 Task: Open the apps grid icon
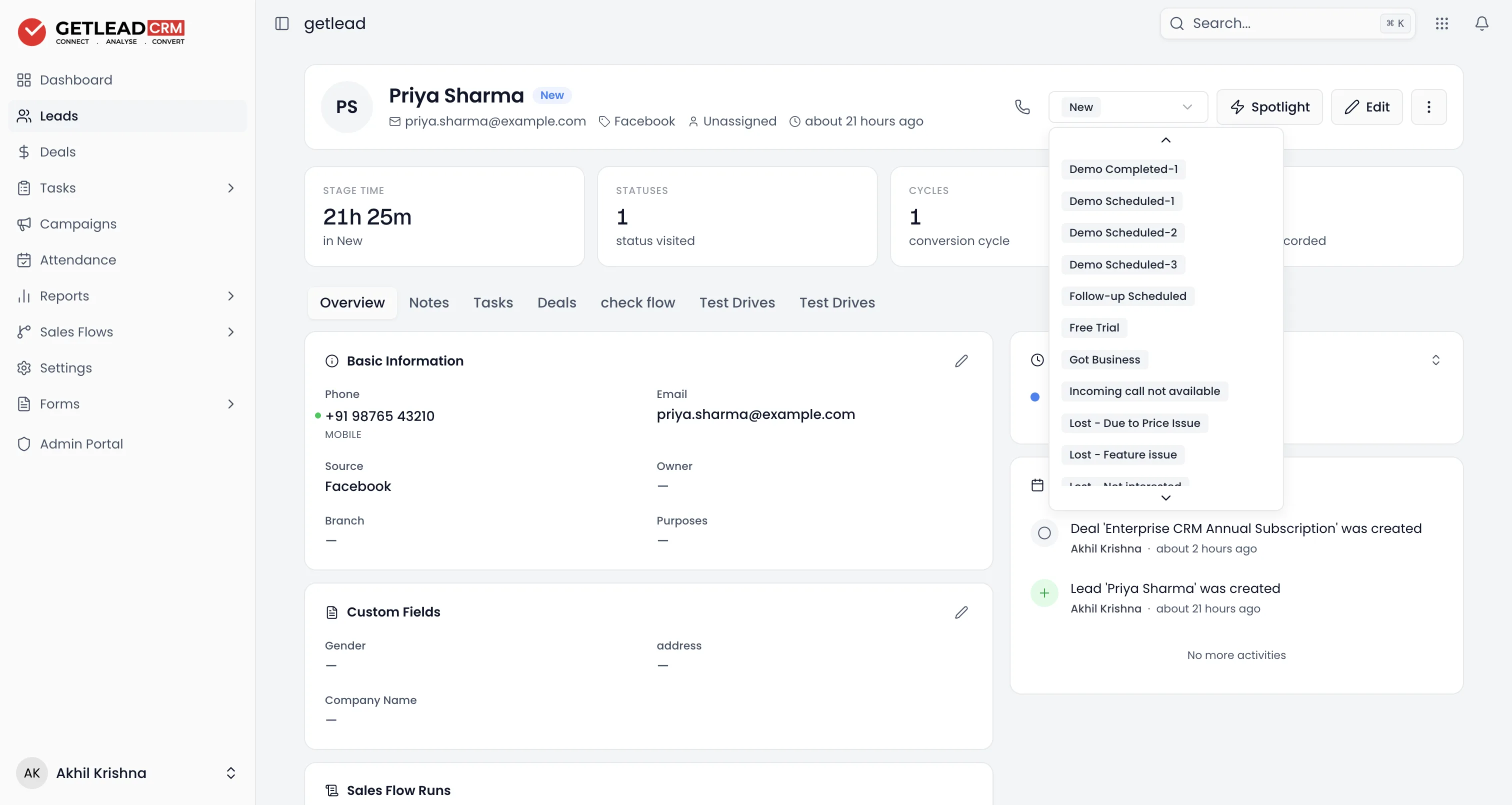click(1441, 23)
